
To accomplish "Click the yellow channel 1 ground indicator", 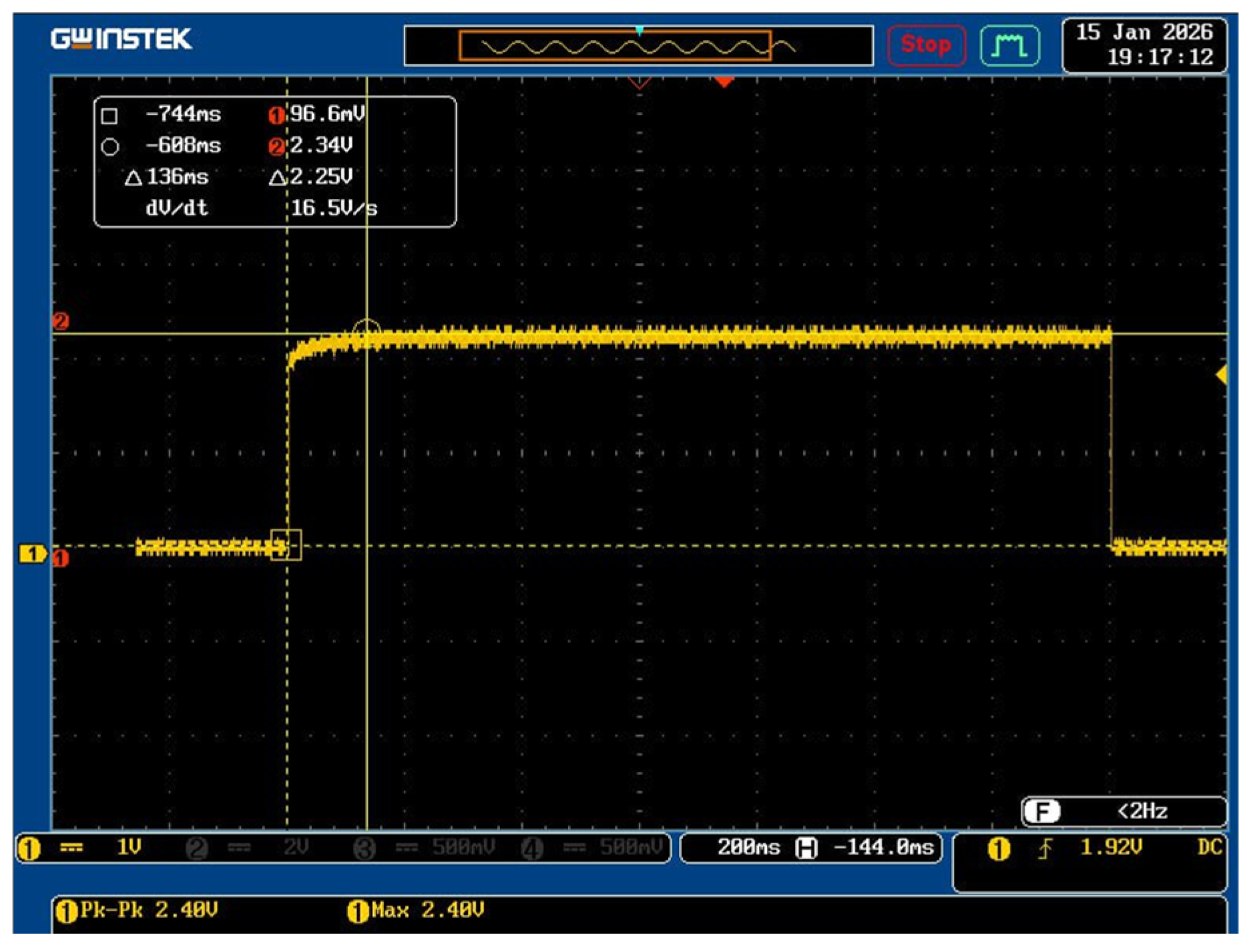I will click(x=31, y=553).
